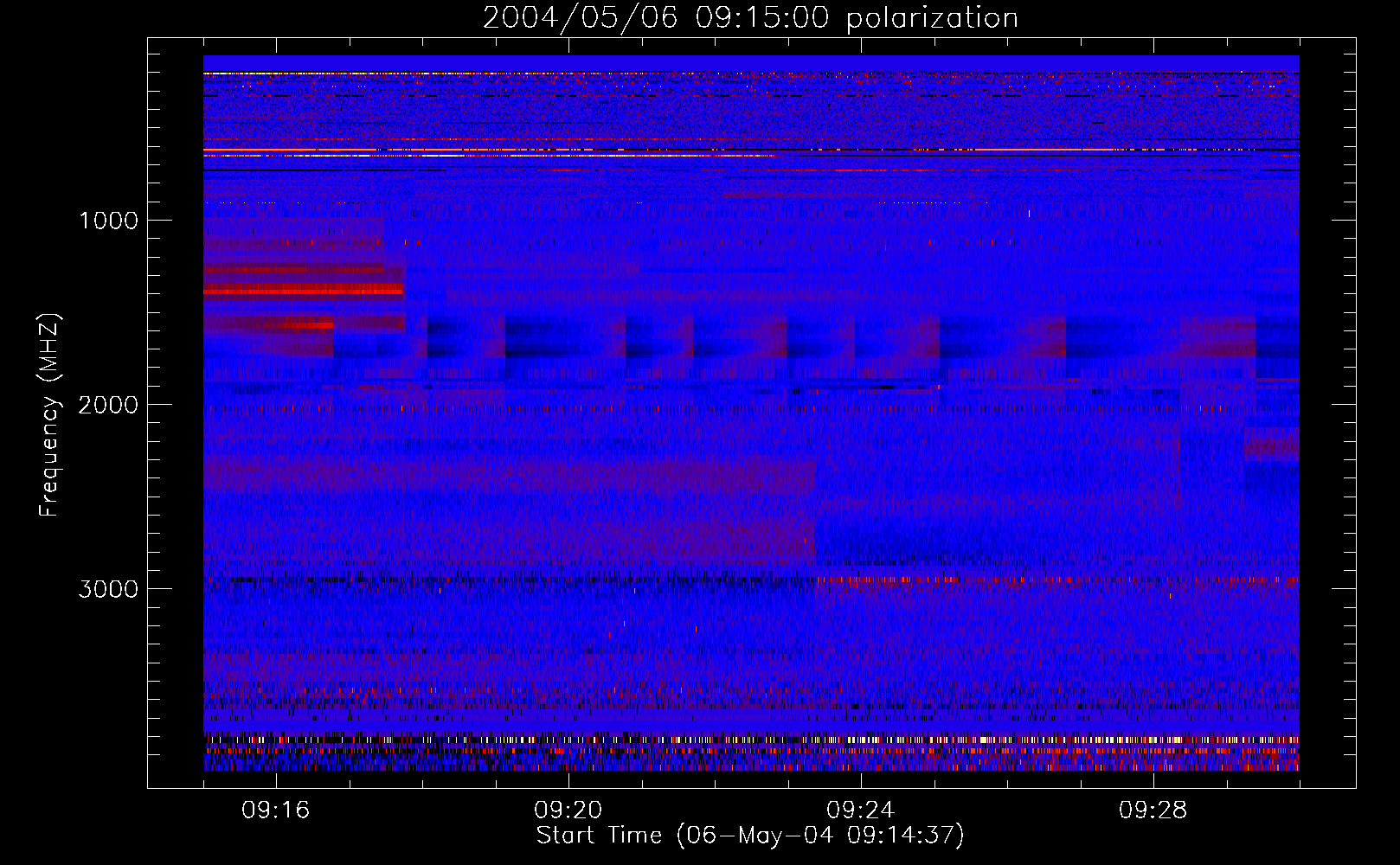The width and height of the screenshot is (1400, 865).
Task: Click the 'Start Time (06-May-04 09:14:37)' label
Action: pos(750,836)
